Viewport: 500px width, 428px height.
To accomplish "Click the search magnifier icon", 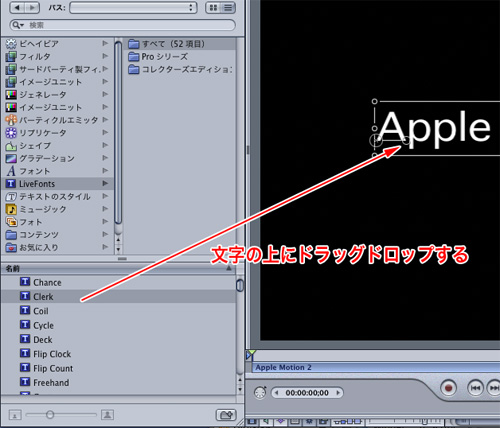I will pos(16,25).
